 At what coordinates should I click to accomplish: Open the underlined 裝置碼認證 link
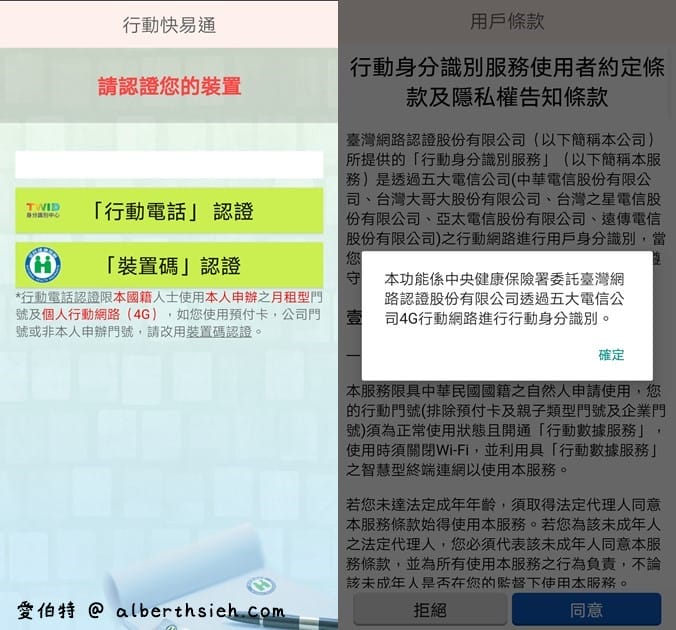pyautogui.click(x=219, y=332)
